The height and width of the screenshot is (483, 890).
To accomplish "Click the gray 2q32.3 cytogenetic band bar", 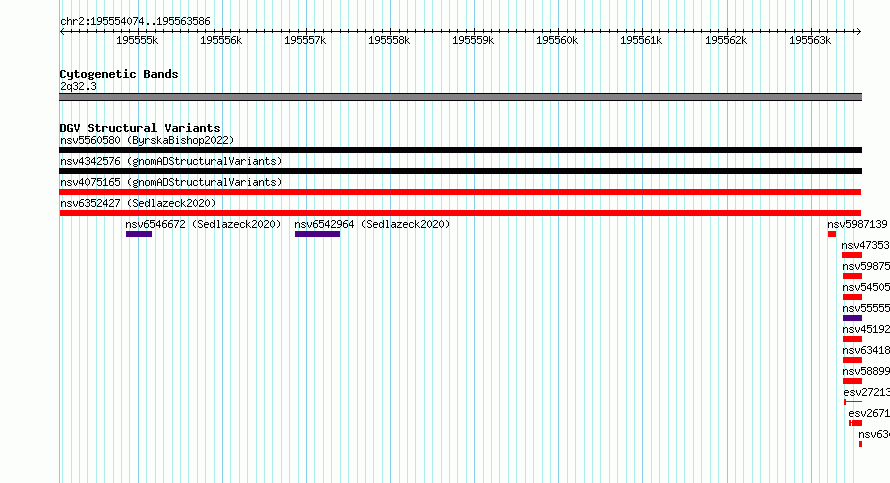I will point(460,97).
